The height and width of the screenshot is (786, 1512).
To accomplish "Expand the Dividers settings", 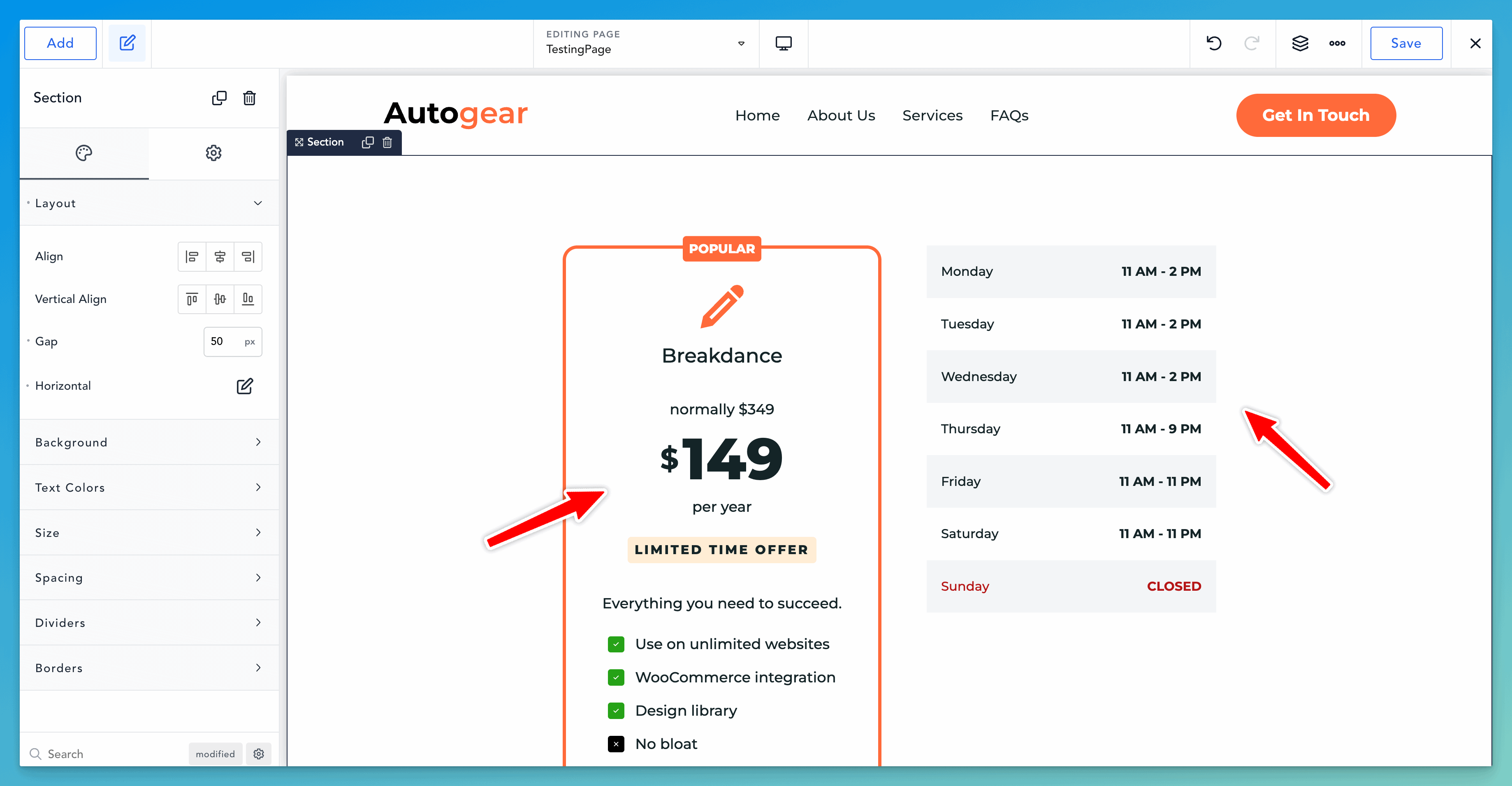I will point(149,622).
